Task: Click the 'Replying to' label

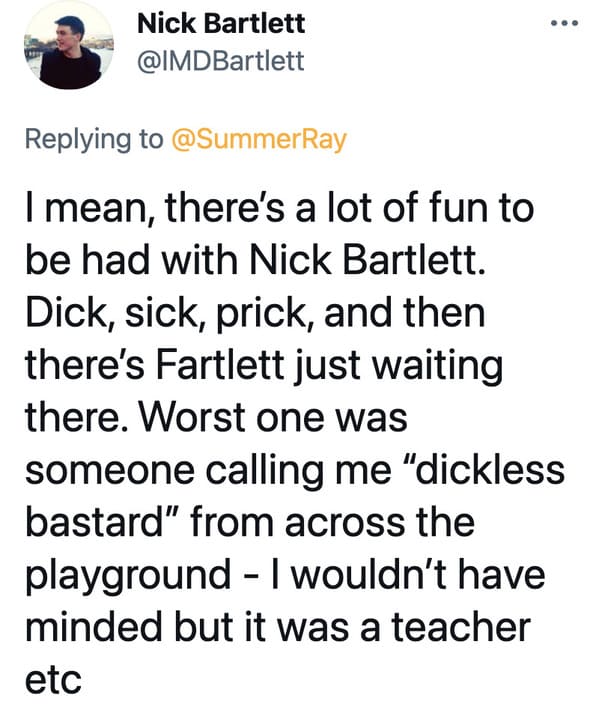Action: point(94,140)
